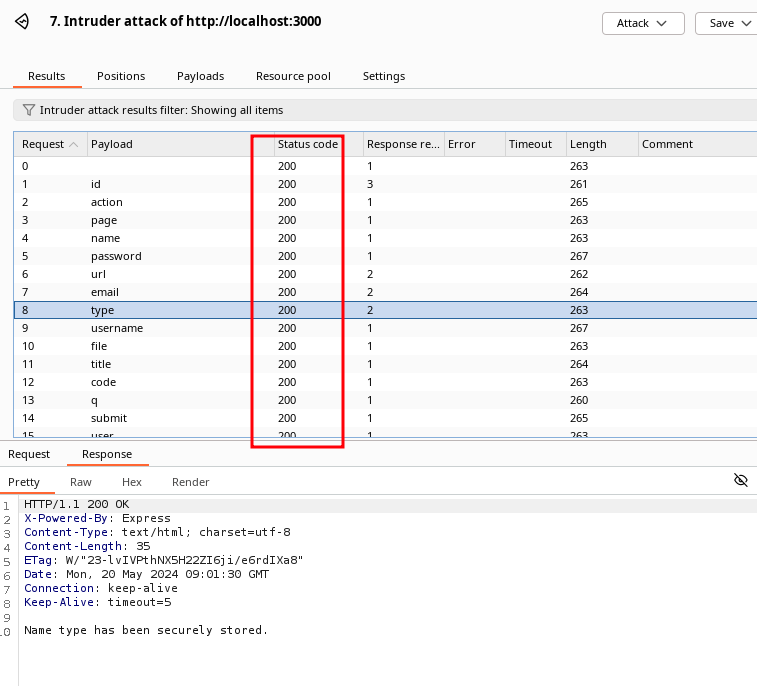Select the Raw response view
This screenshot has height=686, width=757.
[x=81, y=482]
